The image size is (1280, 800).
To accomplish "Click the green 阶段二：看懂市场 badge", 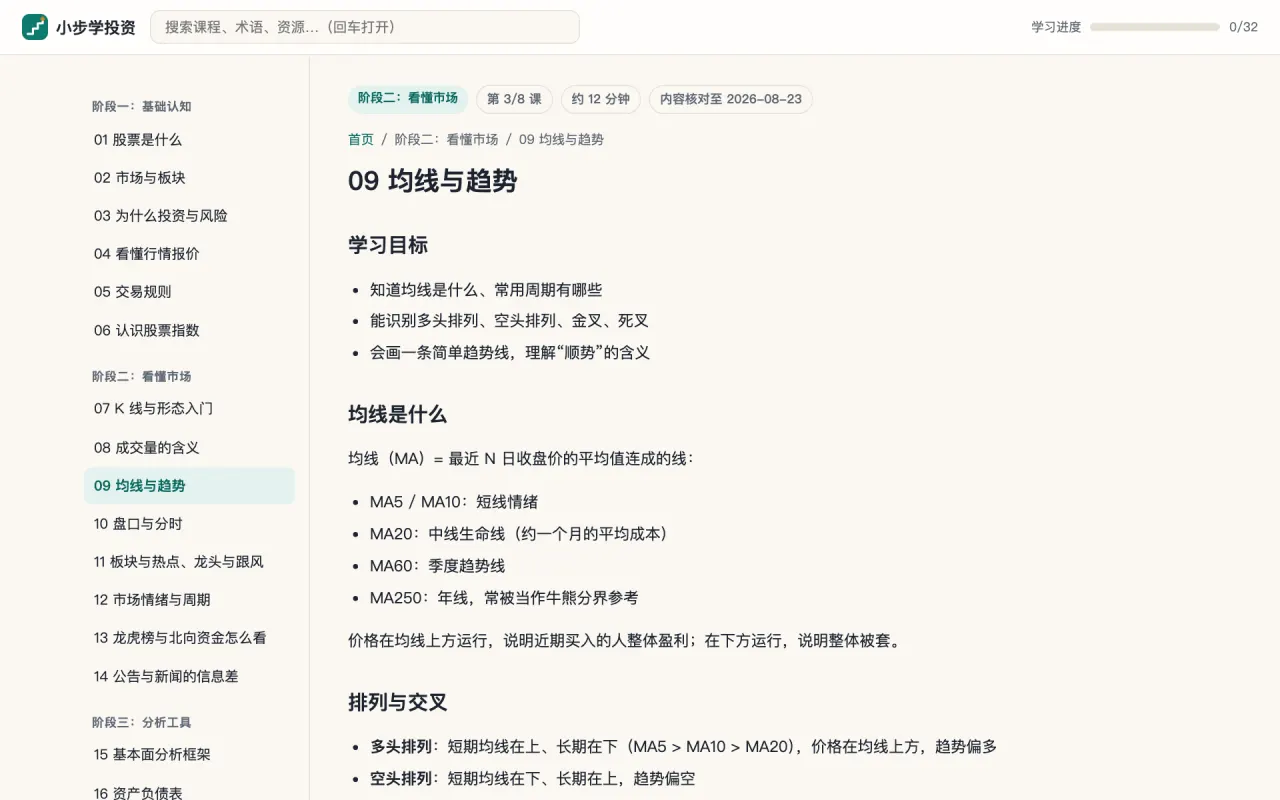I will [408, 99].
